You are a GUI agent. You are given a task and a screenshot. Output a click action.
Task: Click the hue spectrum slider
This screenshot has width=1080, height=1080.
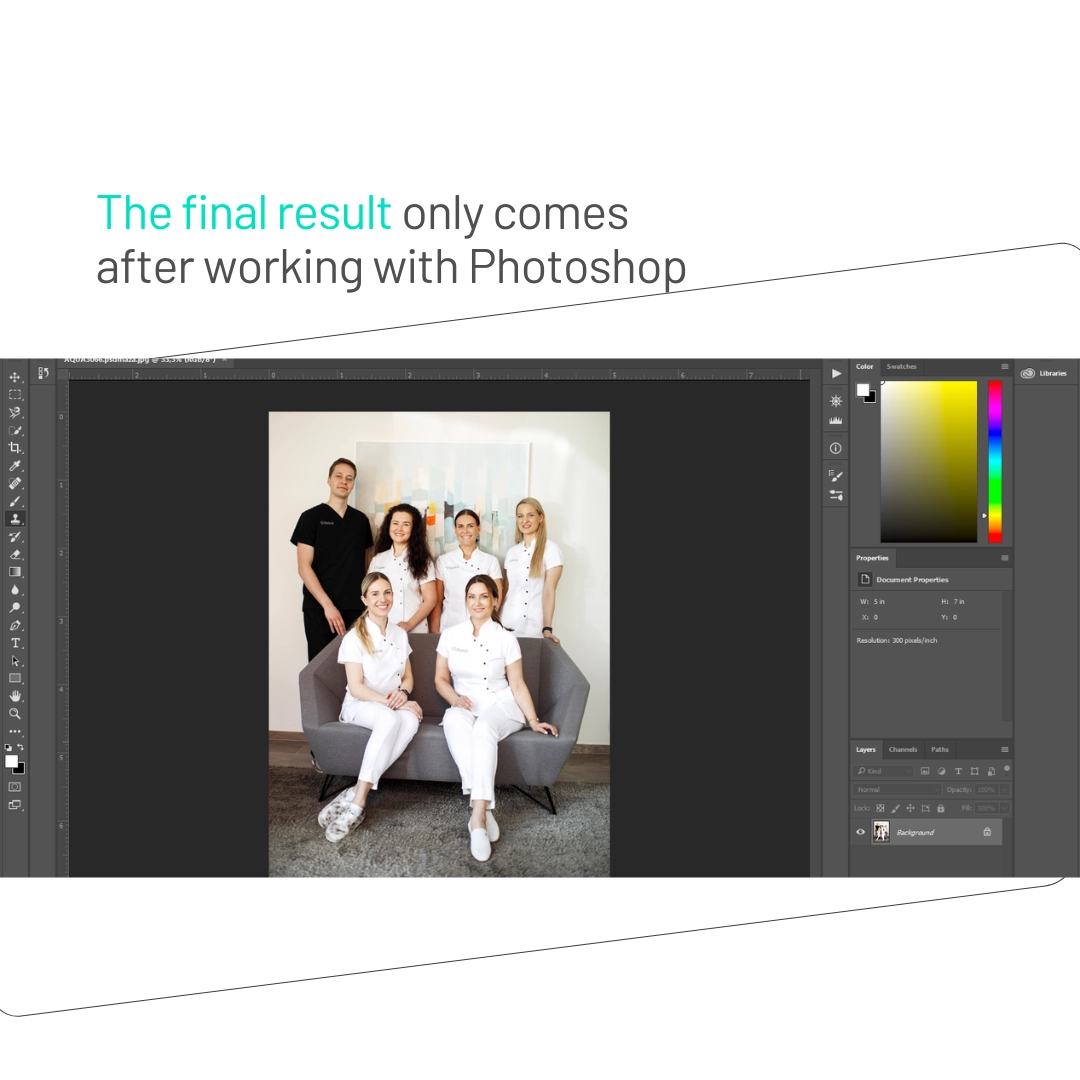point(995,461)
